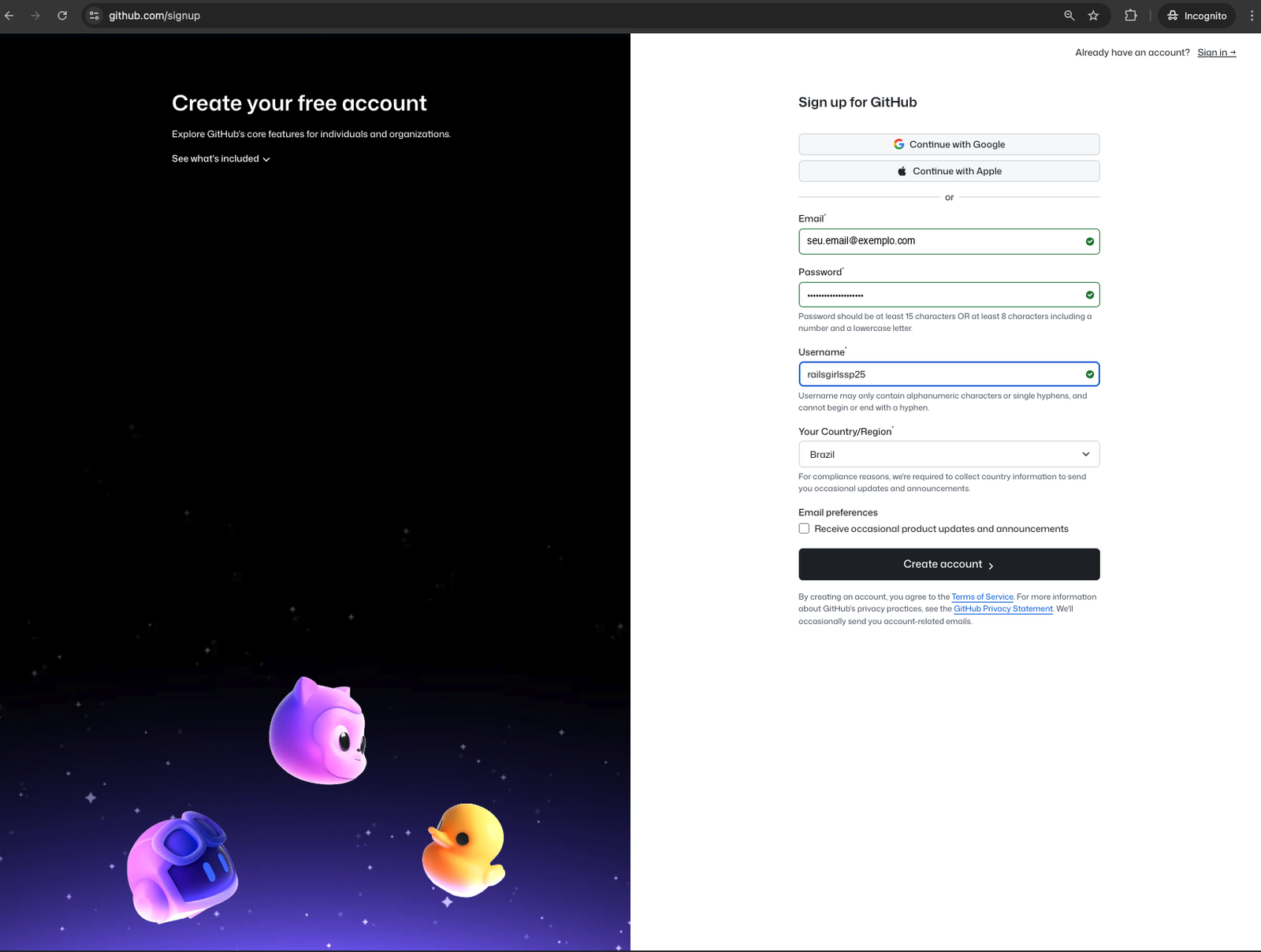The height and width of the screenshot is (952, 1261).
Task: Reload the page with the refresh icon
Action: point(62,16)
